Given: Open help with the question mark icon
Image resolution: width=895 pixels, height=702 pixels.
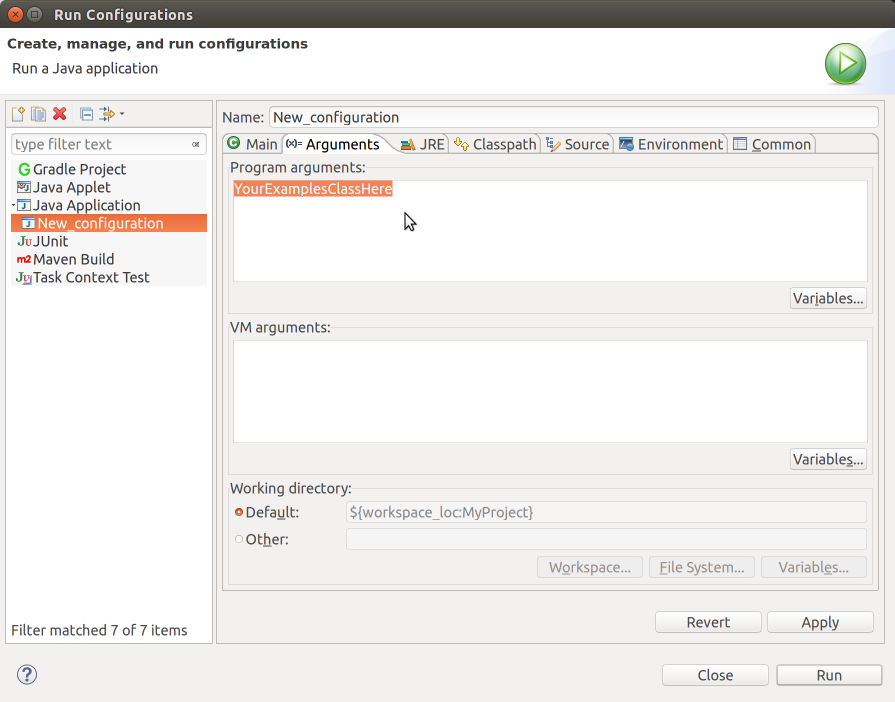Looking at the screenshot, I should coord(27,674).
